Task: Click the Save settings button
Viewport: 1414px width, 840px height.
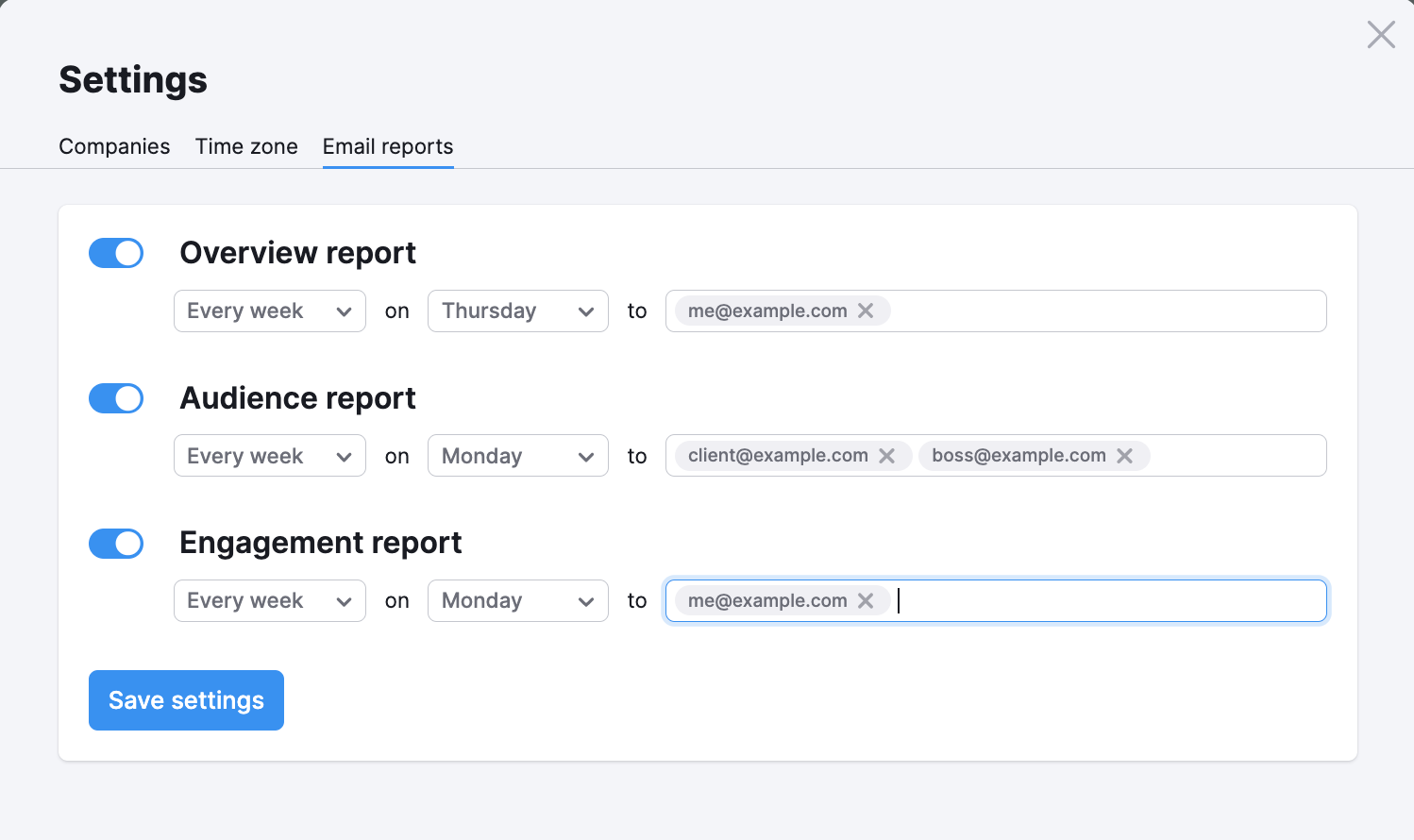Action: [186, 699]
